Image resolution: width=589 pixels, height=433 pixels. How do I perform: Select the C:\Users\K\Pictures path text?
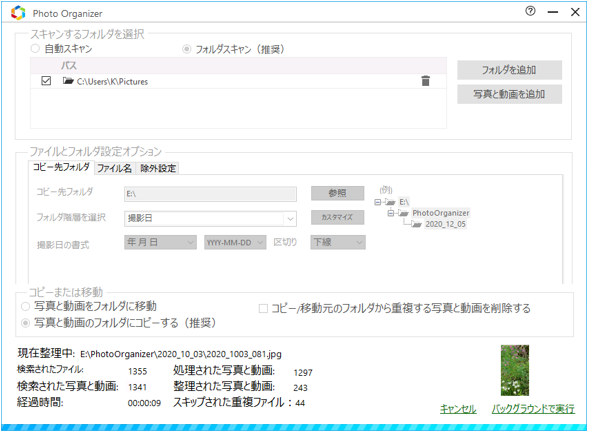112,81
